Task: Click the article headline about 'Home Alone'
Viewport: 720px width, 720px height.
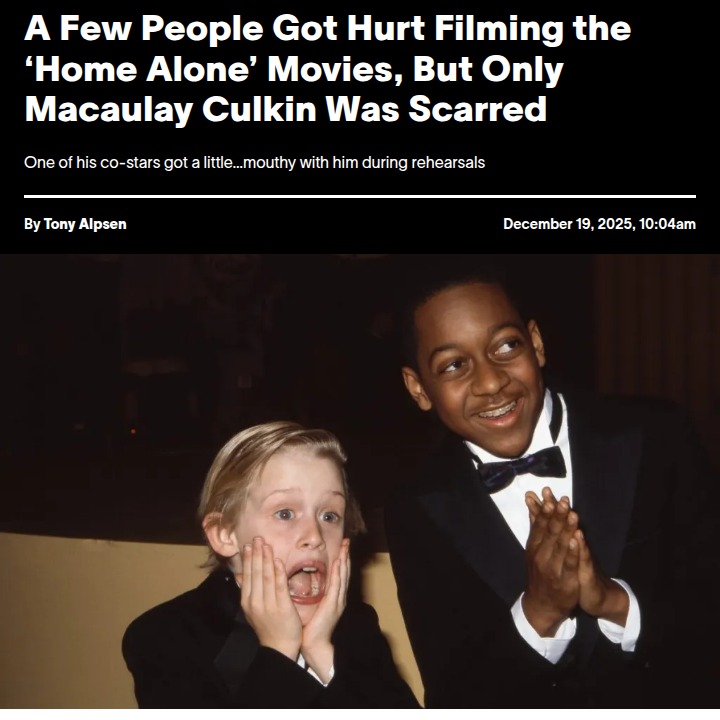Action: tap(328, 69)
